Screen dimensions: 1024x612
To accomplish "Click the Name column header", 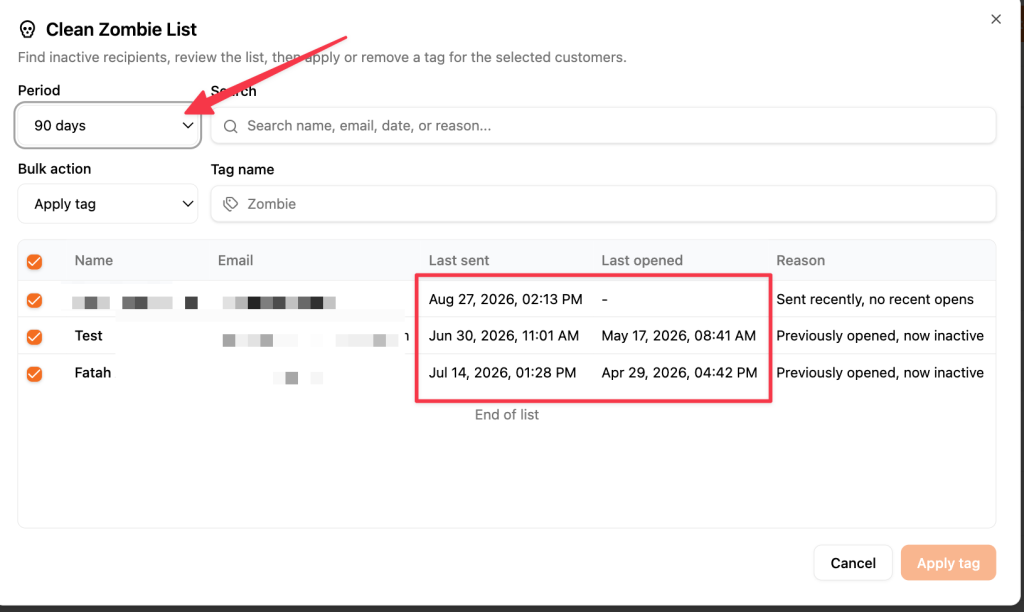I will point(93,261).
